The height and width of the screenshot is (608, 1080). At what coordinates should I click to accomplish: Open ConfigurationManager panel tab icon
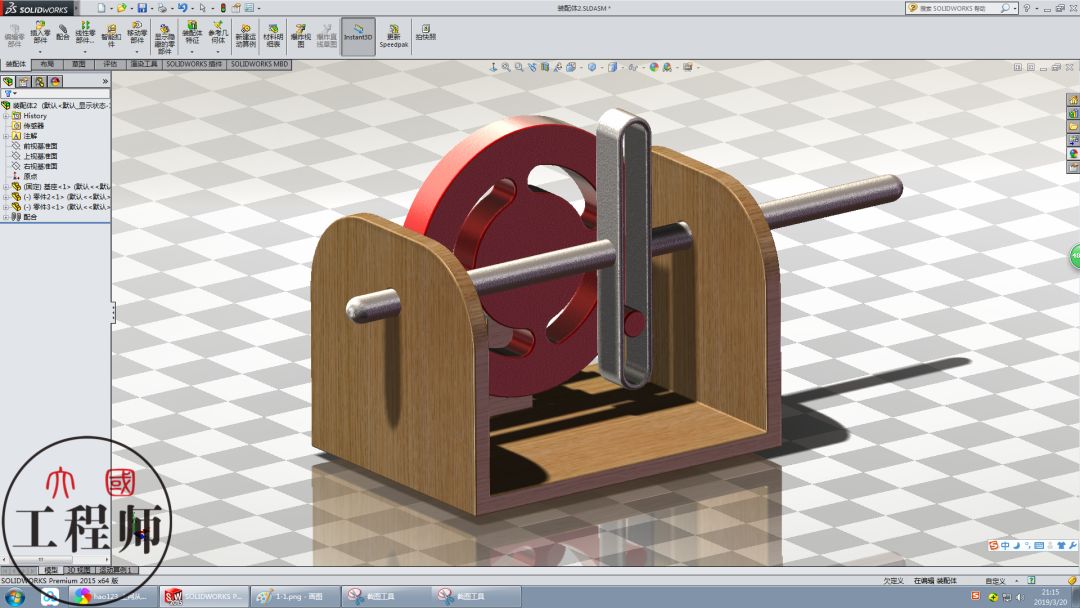pyautogui.click(x=39, y=81)
